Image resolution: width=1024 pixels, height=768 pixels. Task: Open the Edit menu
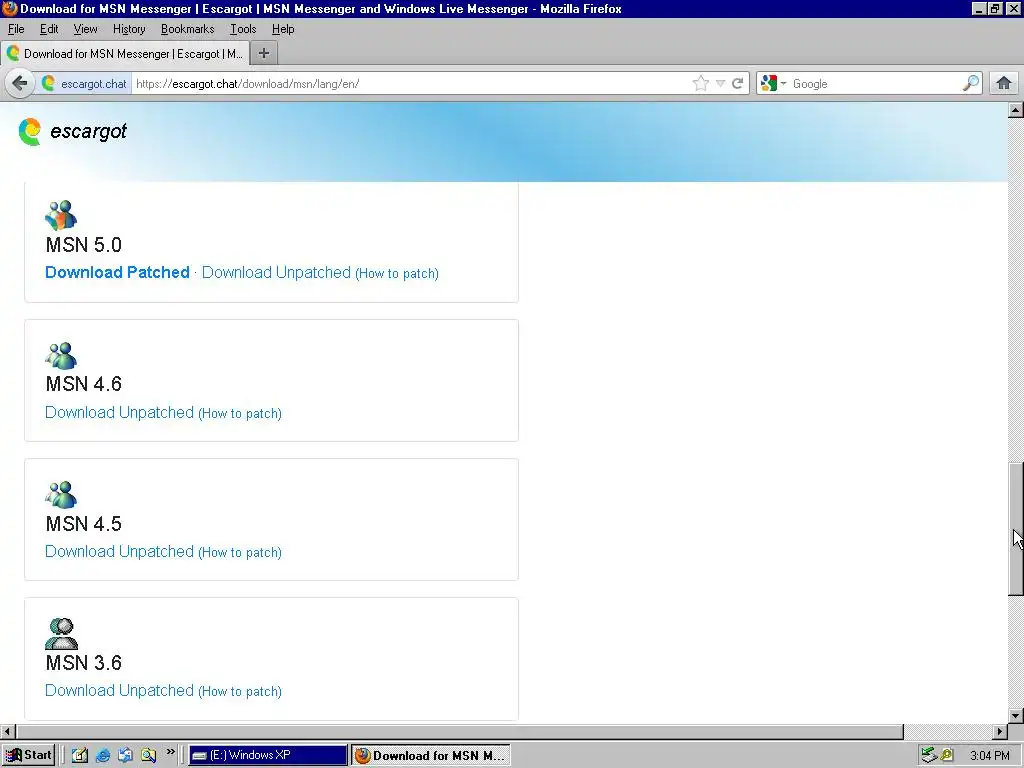tap(49, 29)
